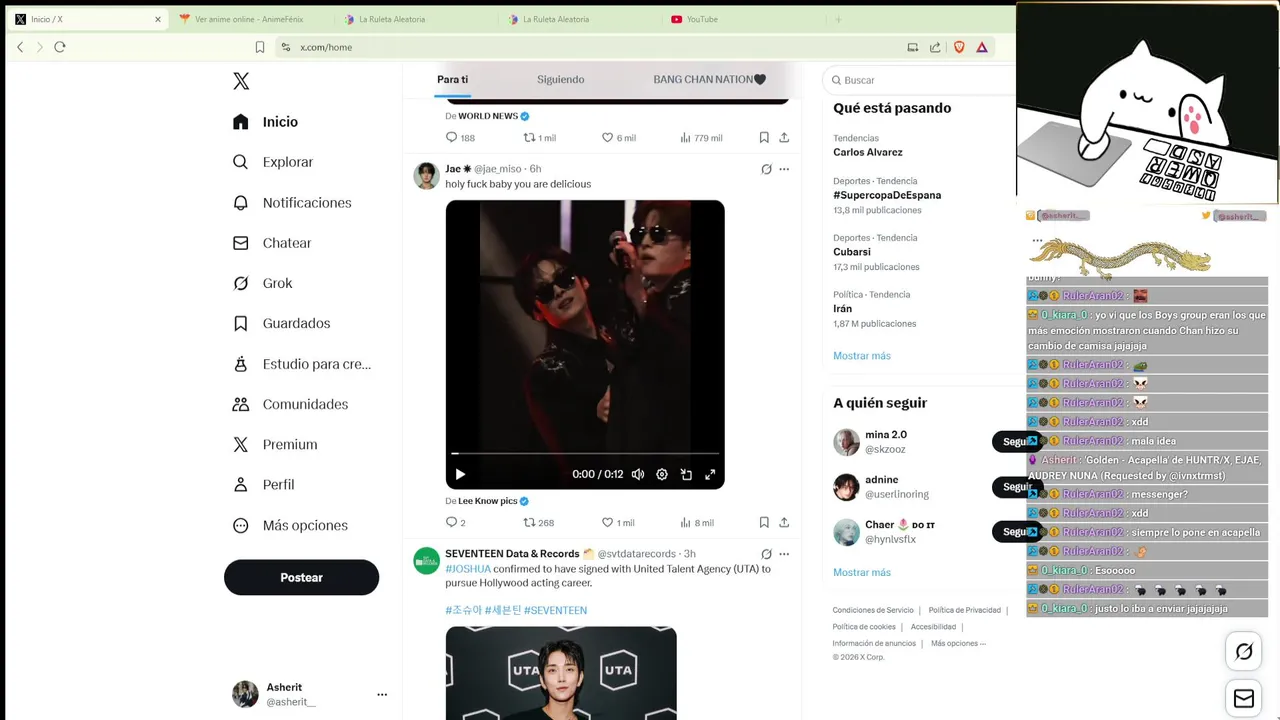The image size is (1280, 720).
Task: Open Perfil from the sidebar
Action: [263, 484]
